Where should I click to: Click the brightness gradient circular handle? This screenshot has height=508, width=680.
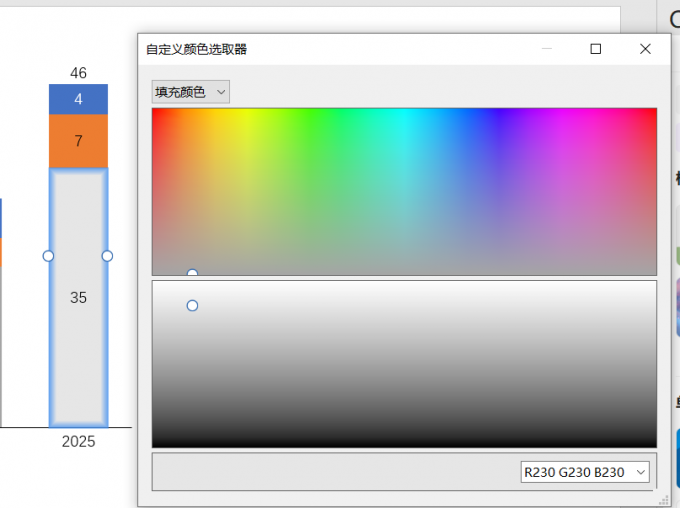192,305
